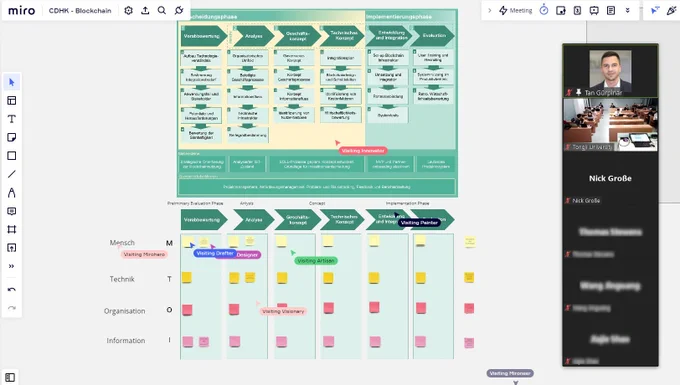680x385 pixels.
Task: Select the Pen drawing tool
Action: pos(12,192)
